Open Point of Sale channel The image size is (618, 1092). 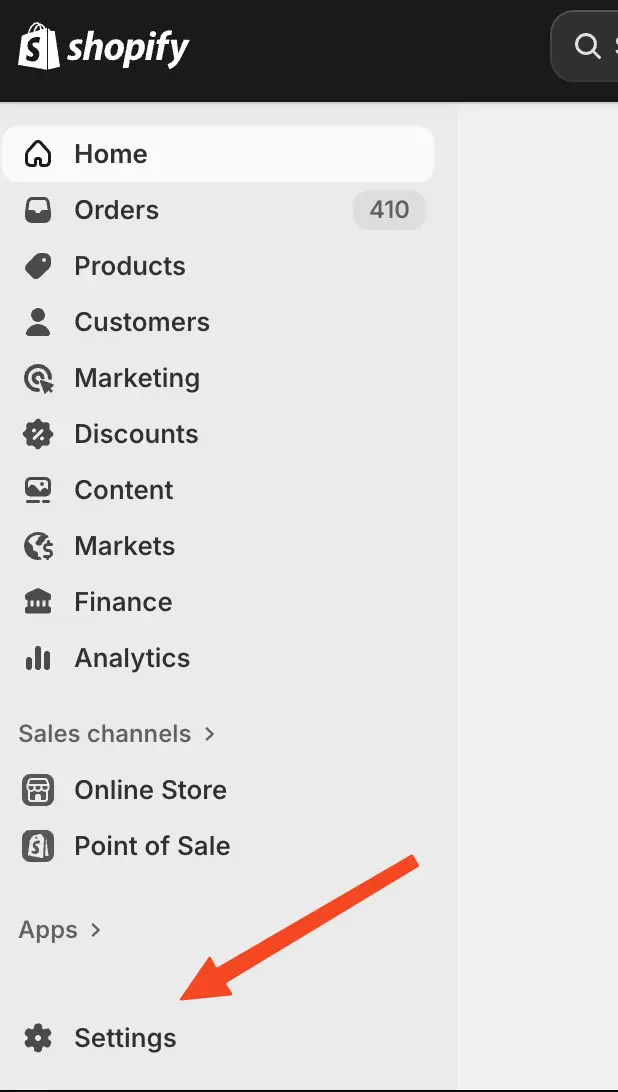(x=152, y=846)
